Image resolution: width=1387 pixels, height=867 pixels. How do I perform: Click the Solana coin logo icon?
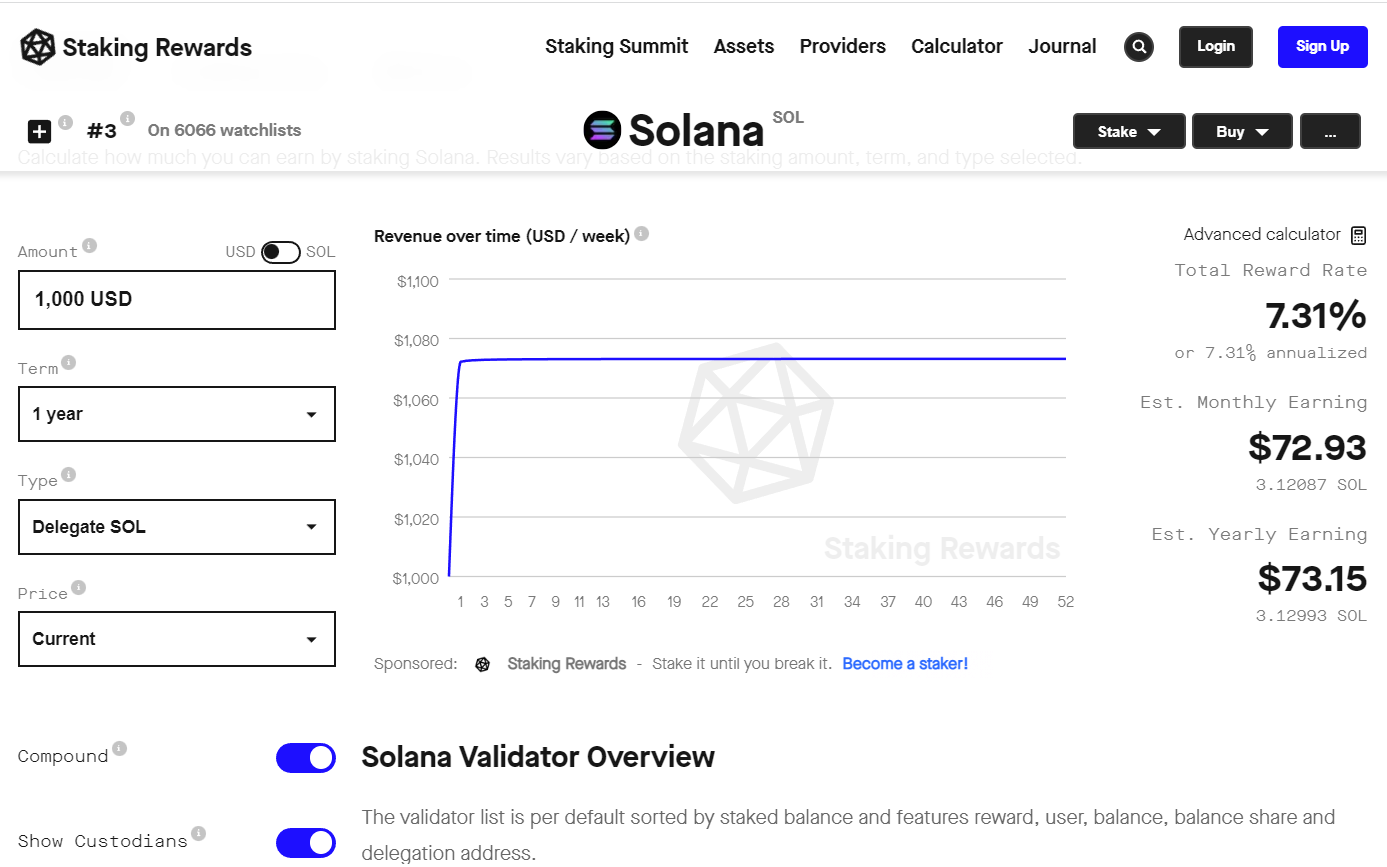click(603, 130)
